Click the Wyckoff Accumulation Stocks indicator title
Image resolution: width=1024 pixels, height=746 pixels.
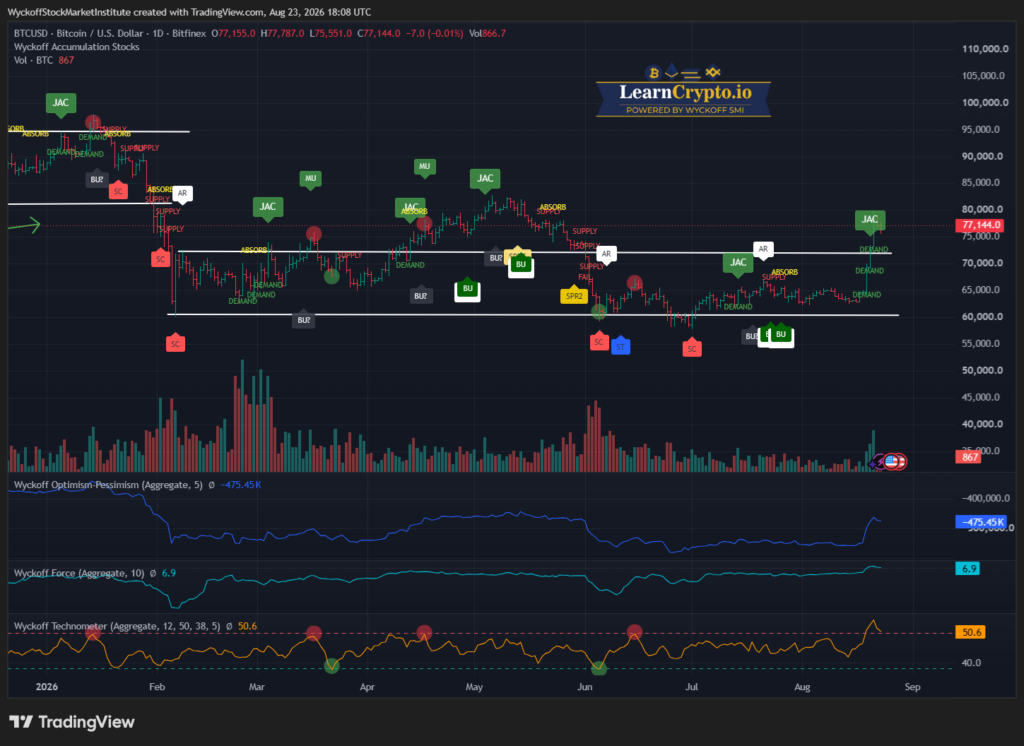coord(76,47)
